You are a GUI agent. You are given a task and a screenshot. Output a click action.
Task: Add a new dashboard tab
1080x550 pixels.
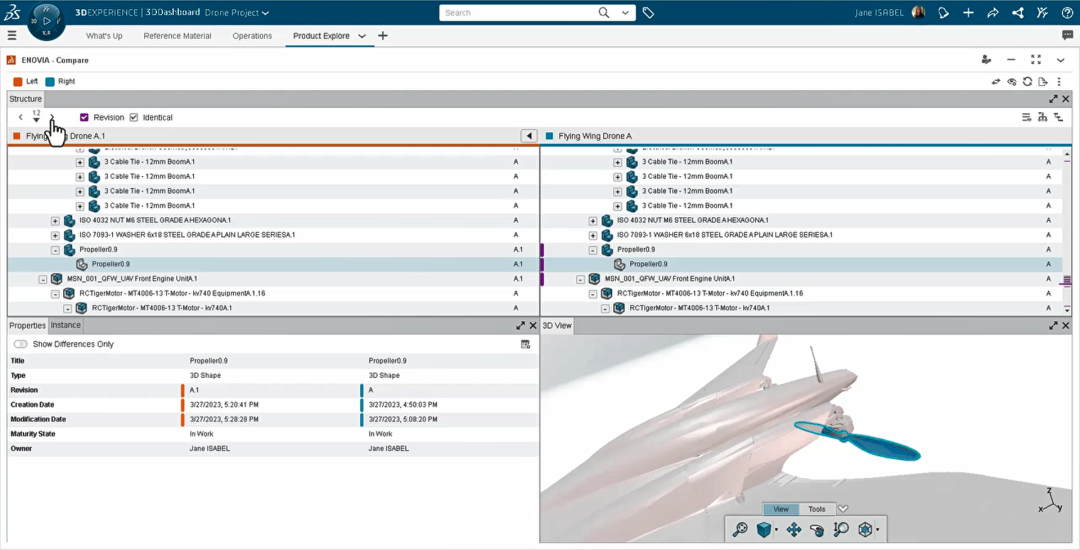(383, 36)
